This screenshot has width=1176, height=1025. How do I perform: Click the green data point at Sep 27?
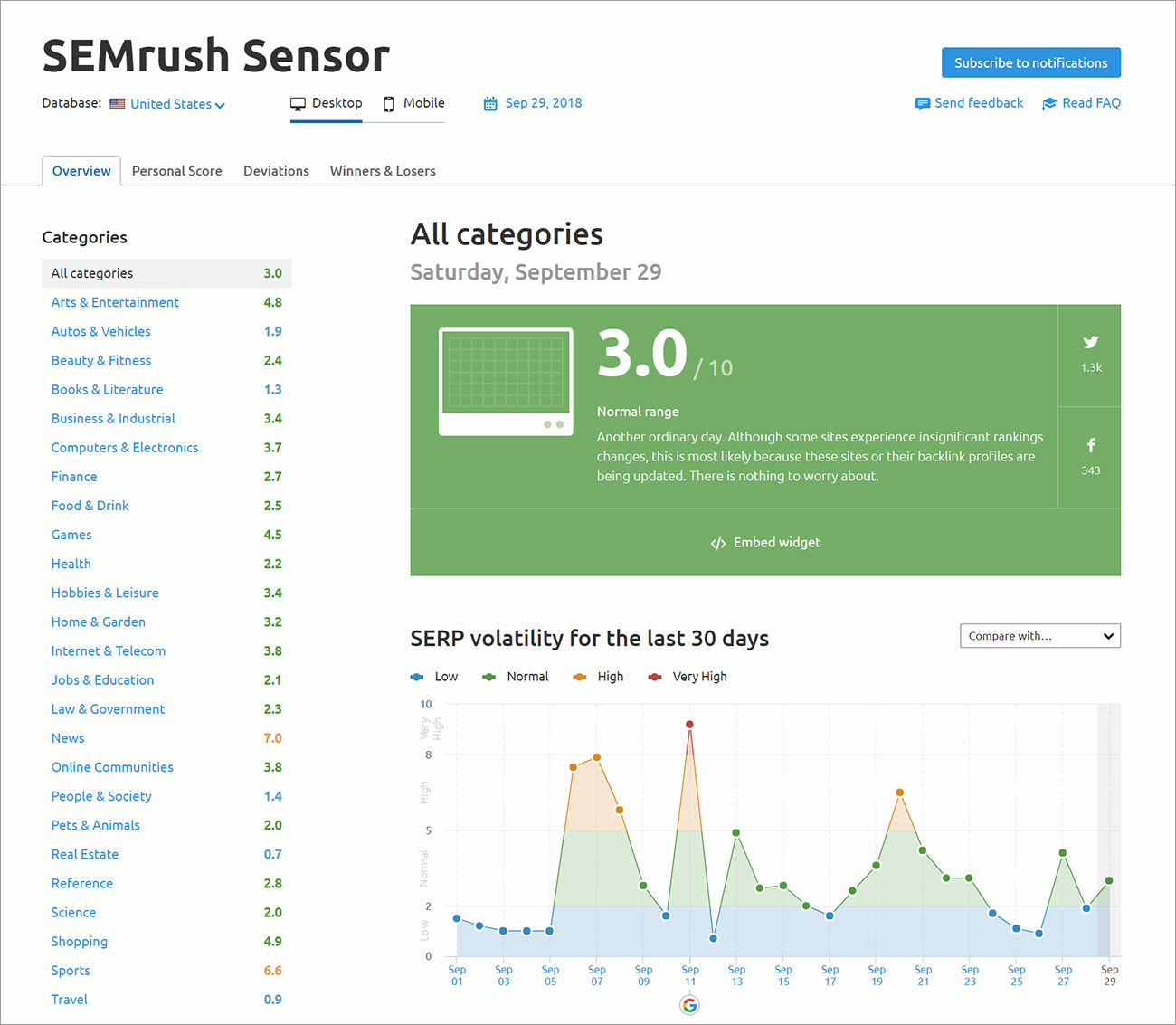click(1063, 853)
